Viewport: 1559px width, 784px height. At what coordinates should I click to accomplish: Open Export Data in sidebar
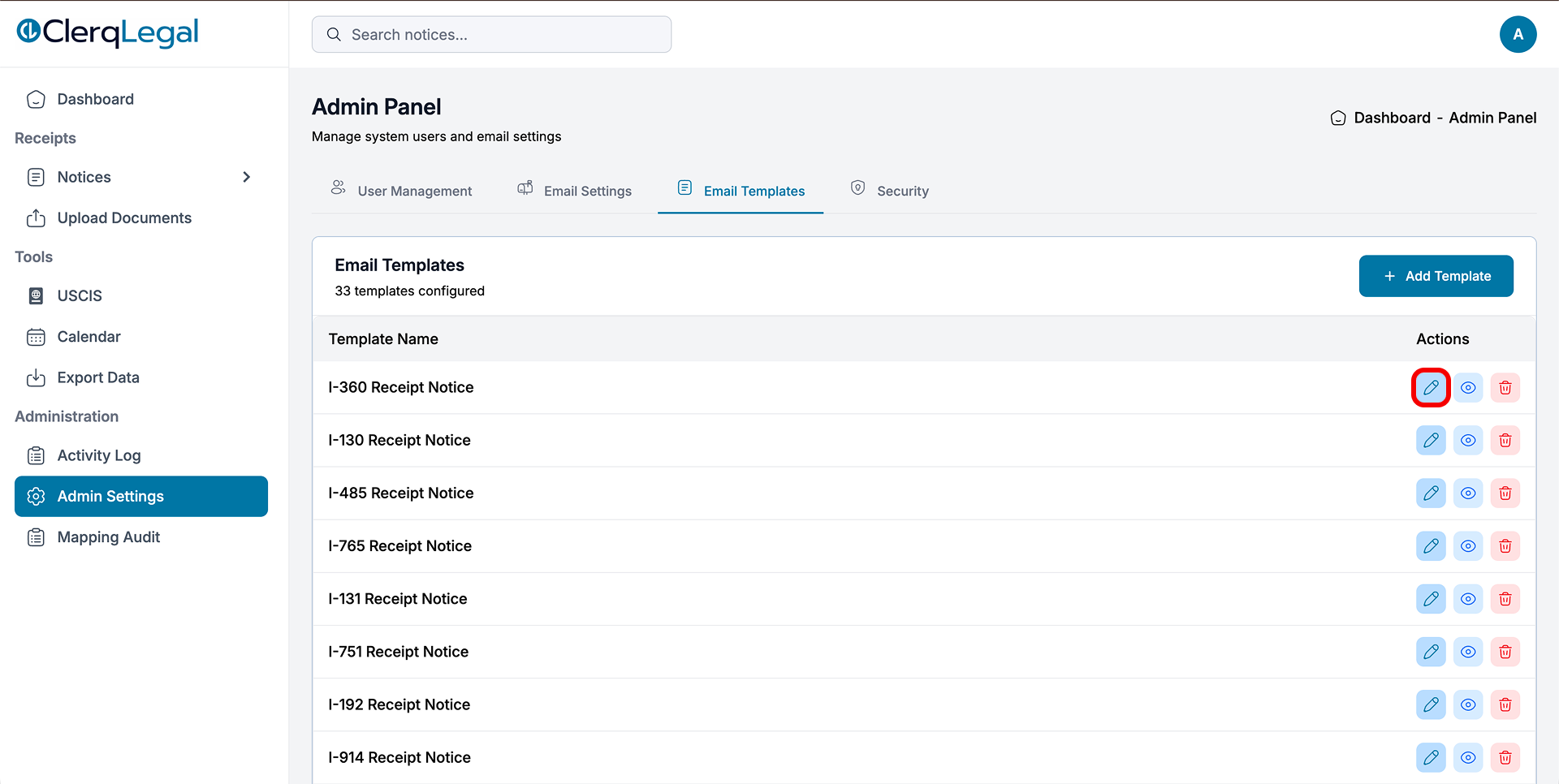pyautogui.click(x=141, y=377)
